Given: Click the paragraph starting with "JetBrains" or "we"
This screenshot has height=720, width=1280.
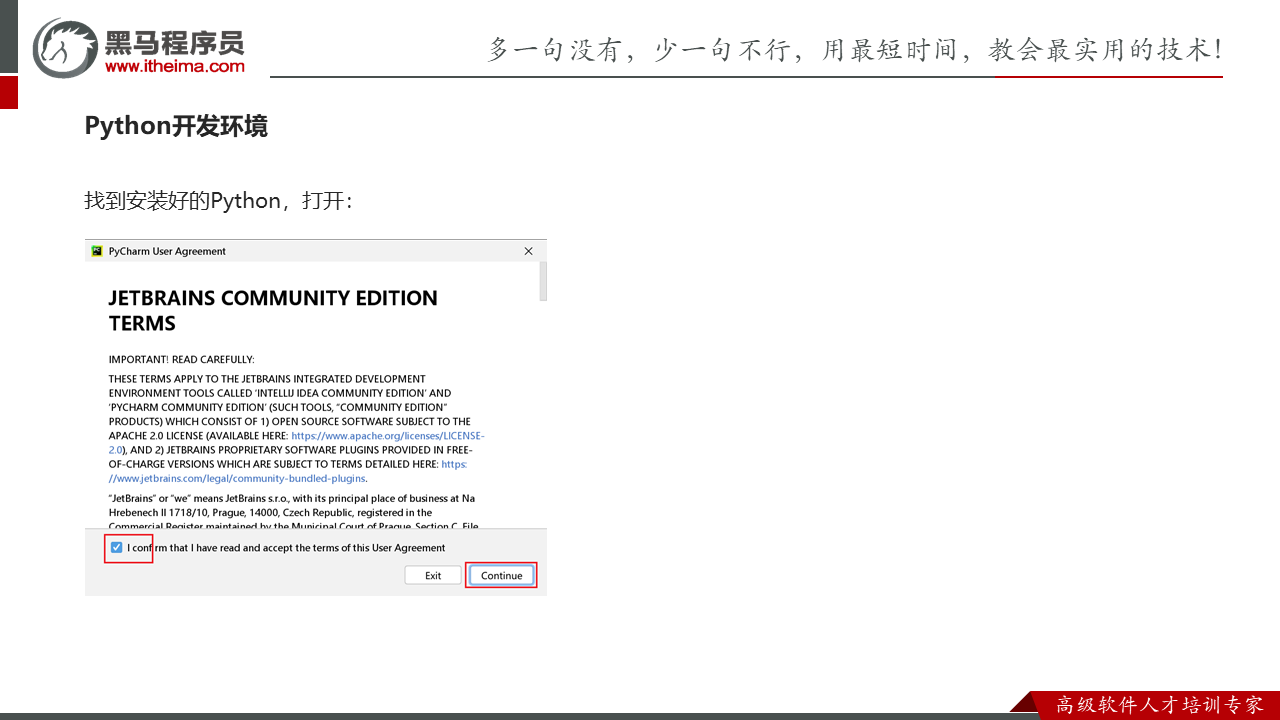Looking at the screenshot, I should (x=291, y=511).
